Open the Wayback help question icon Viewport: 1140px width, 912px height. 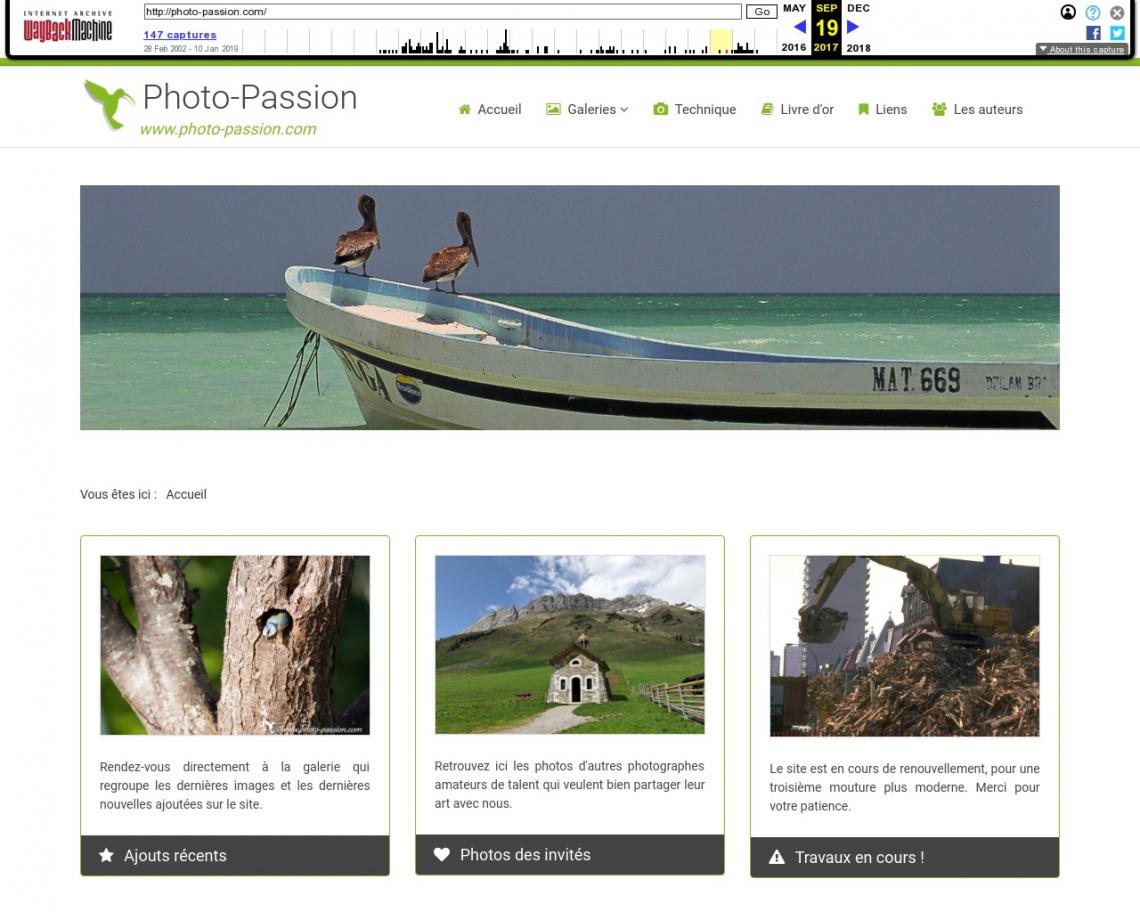tap(1093, 12)
